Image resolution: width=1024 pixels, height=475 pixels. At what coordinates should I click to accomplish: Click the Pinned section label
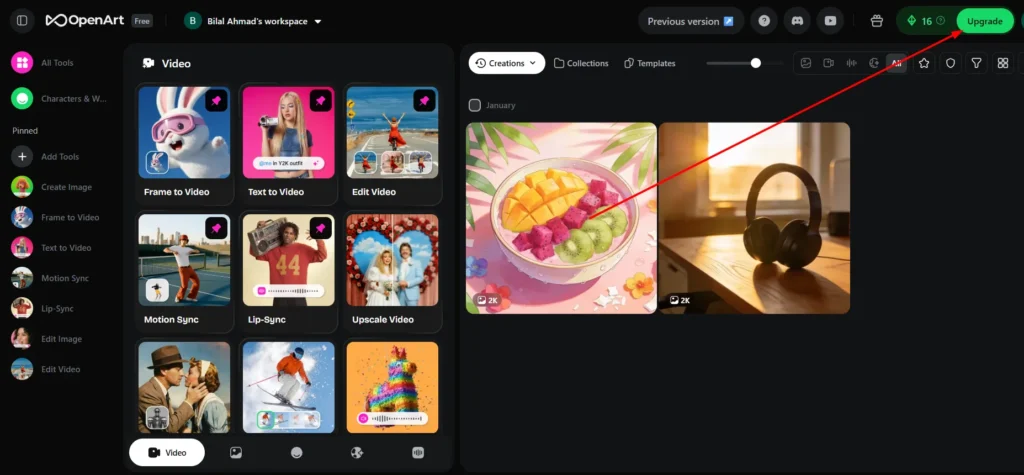pos(25,131)
